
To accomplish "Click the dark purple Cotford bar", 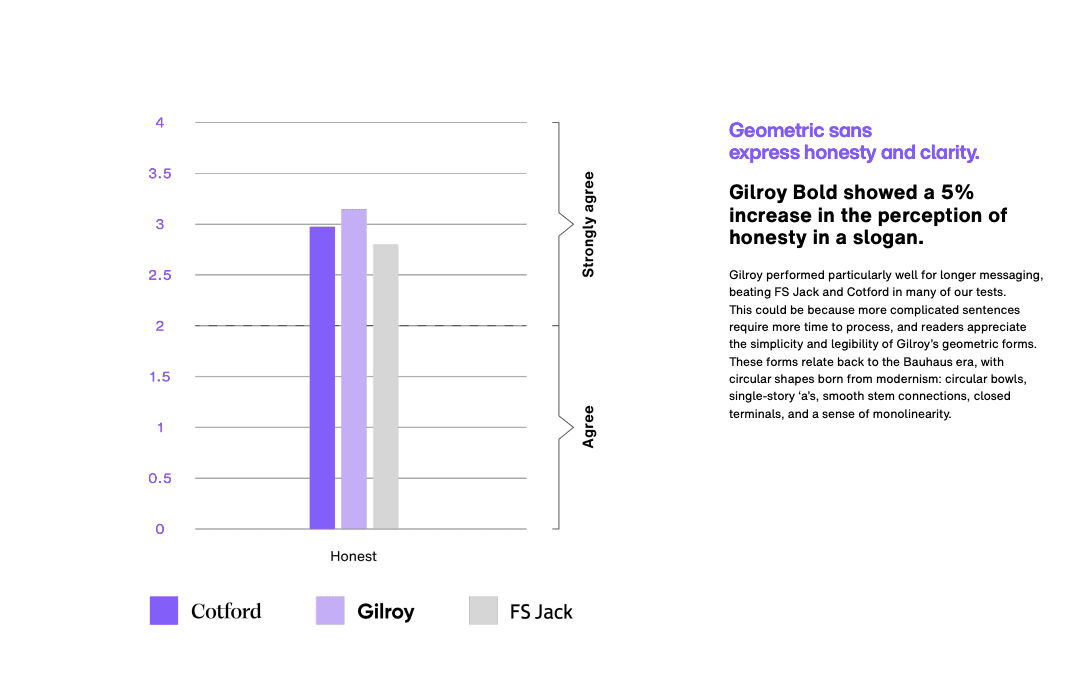I will 322,378.
